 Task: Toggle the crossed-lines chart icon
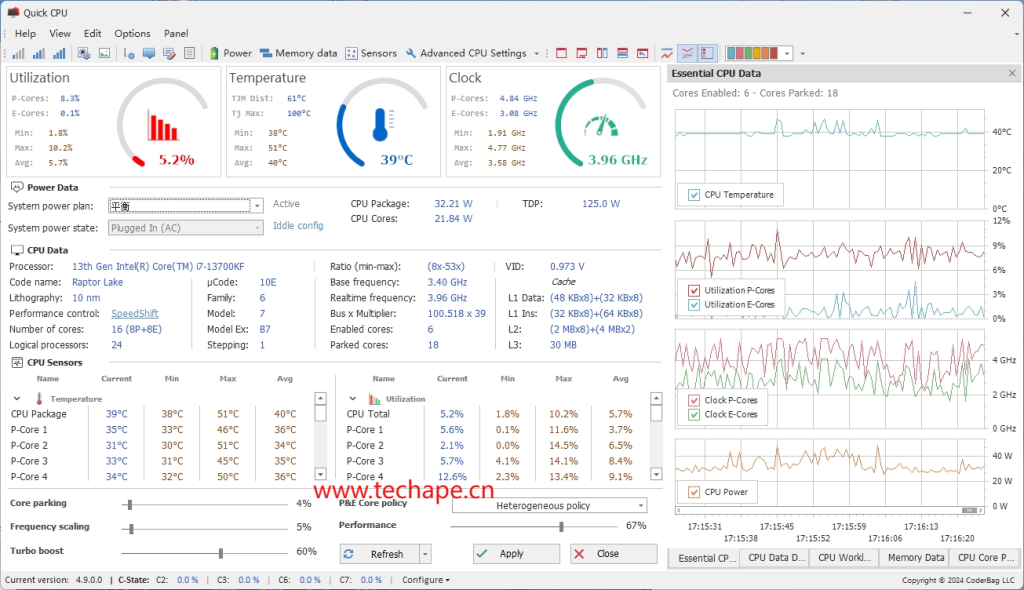pyautogui.click(x=687, y=54)
